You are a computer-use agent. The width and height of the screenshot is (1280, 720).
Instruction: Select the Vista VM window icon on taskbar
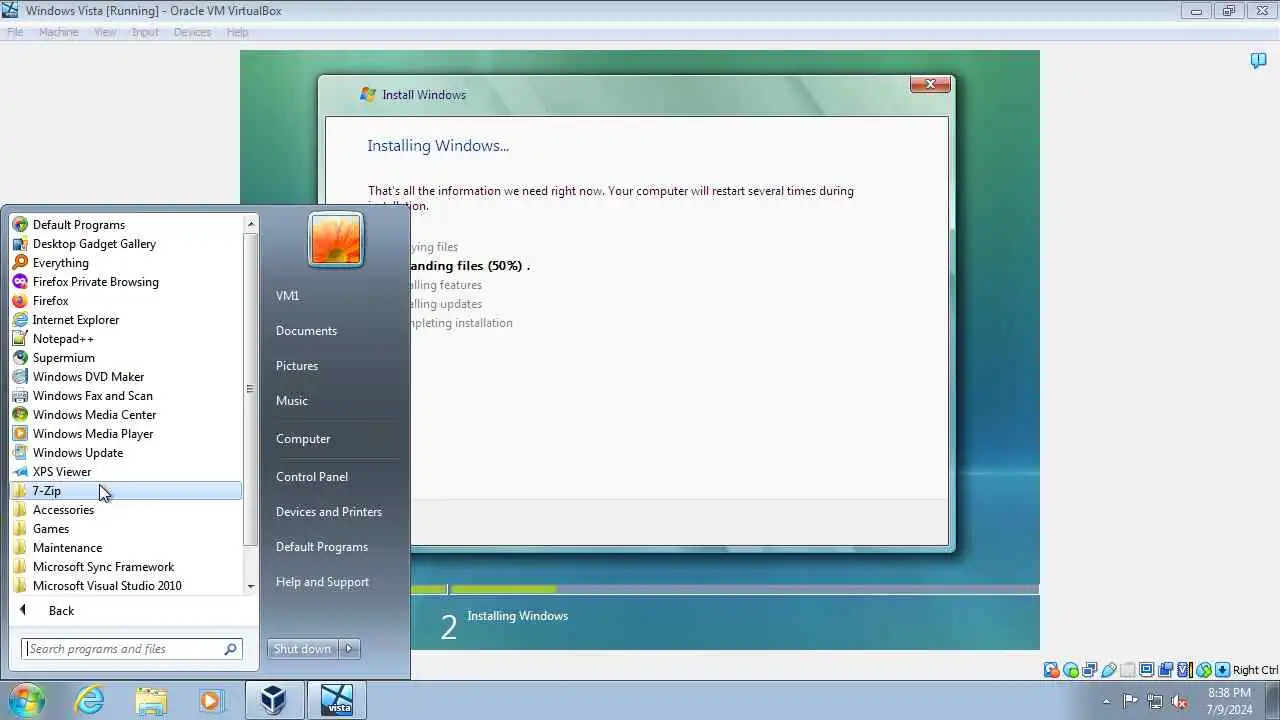[x=337, y=700]
